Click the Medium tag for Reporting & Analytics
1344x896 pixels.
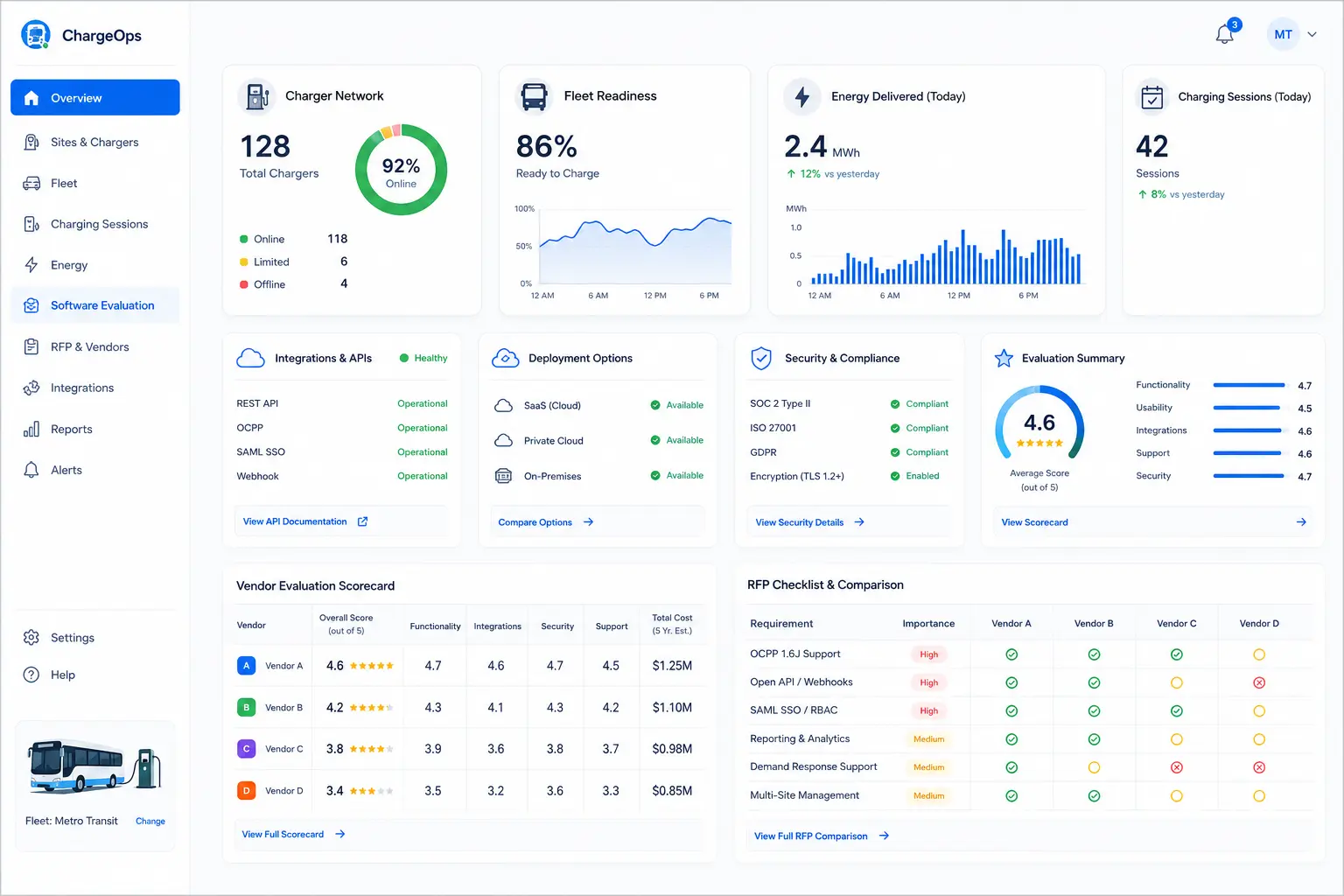[929, 739]
